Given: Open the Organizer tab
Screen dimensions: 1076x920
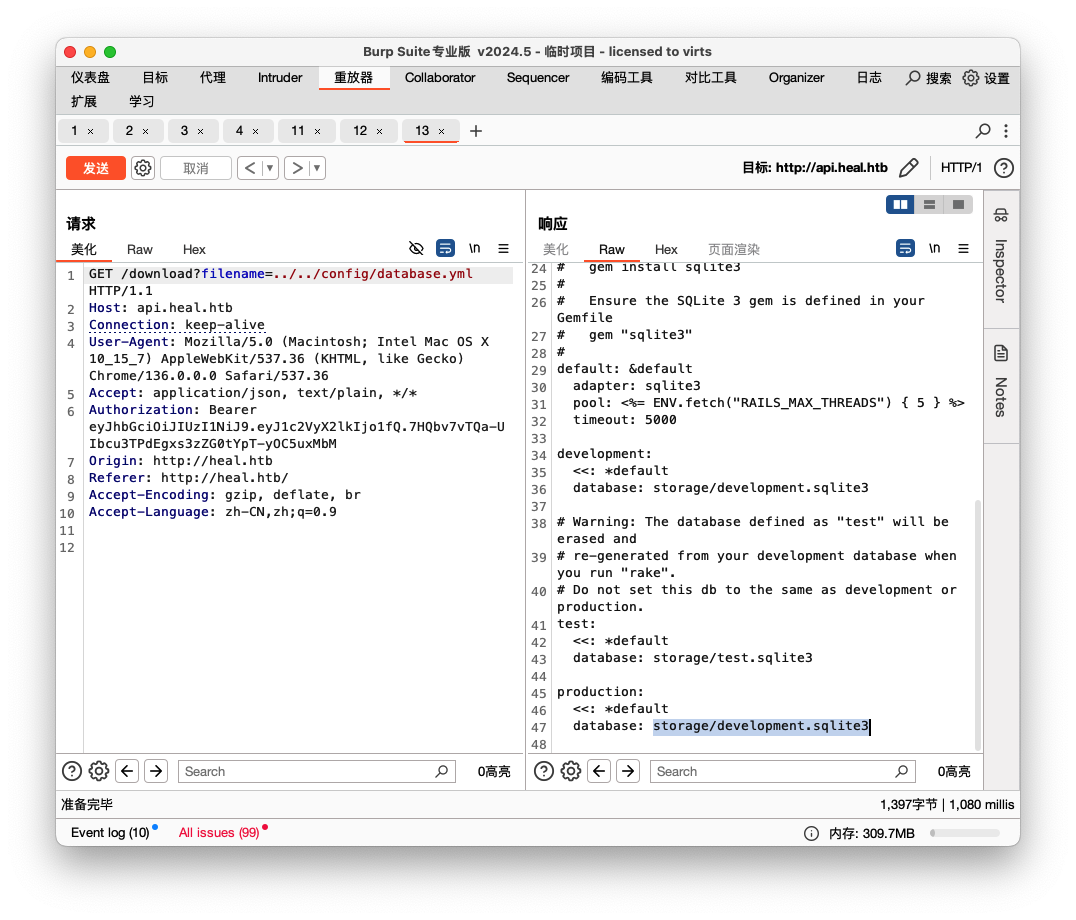Looking at the screenshot, I should pos(796,78).
